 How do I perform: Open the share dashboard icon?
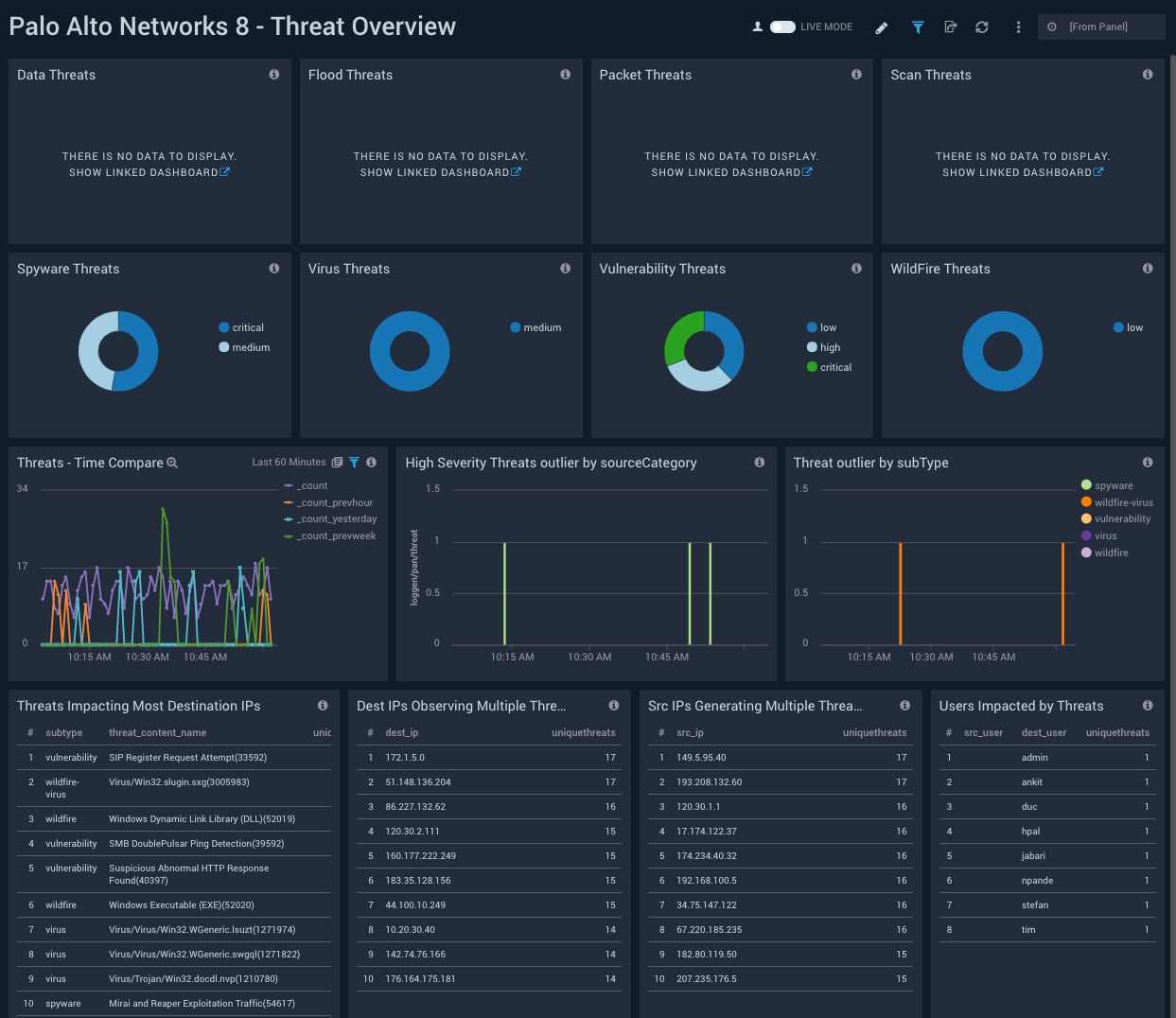click(x=951, y=26)
